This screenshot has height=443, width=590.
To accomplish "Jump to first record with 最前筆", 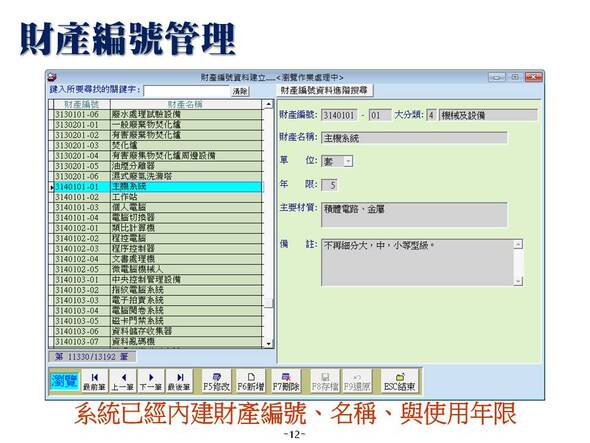I will (94, 381).
